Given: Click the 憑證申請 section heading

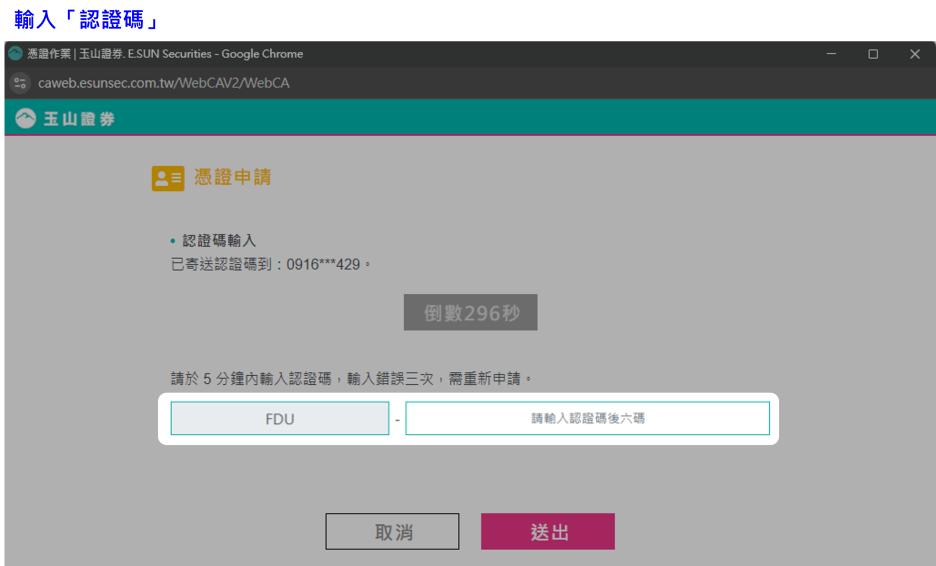Looking at the screenshot, I should pos(232,178).
